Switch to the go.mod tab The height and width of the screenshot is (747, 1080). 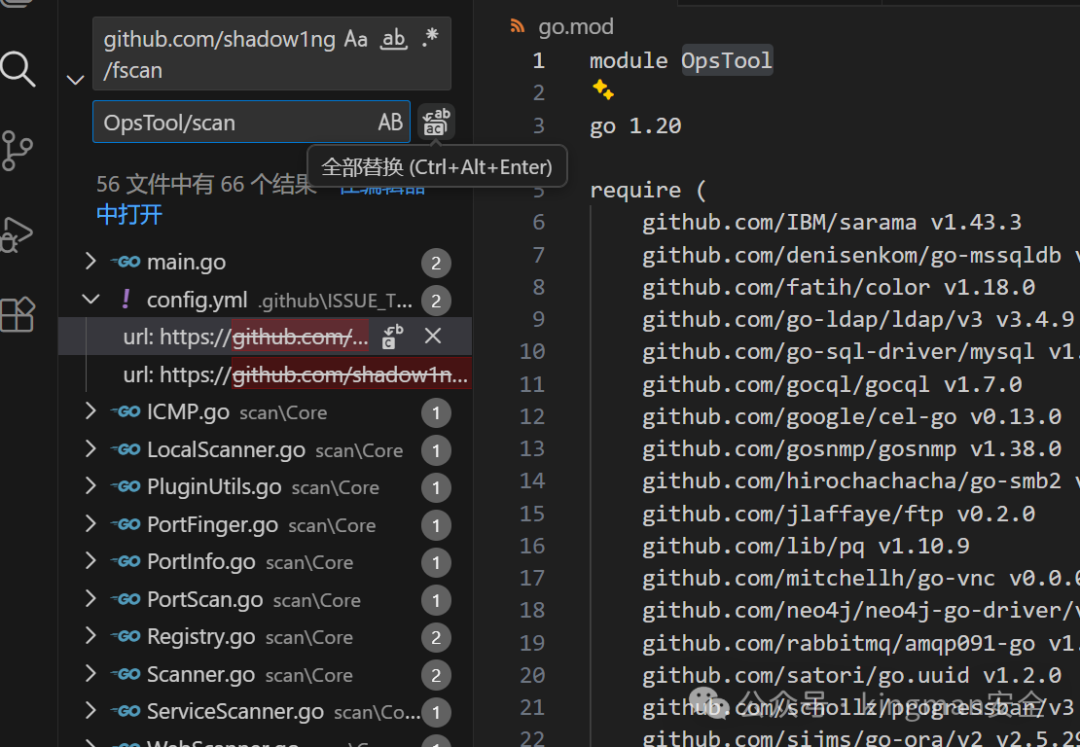point(575,26)
